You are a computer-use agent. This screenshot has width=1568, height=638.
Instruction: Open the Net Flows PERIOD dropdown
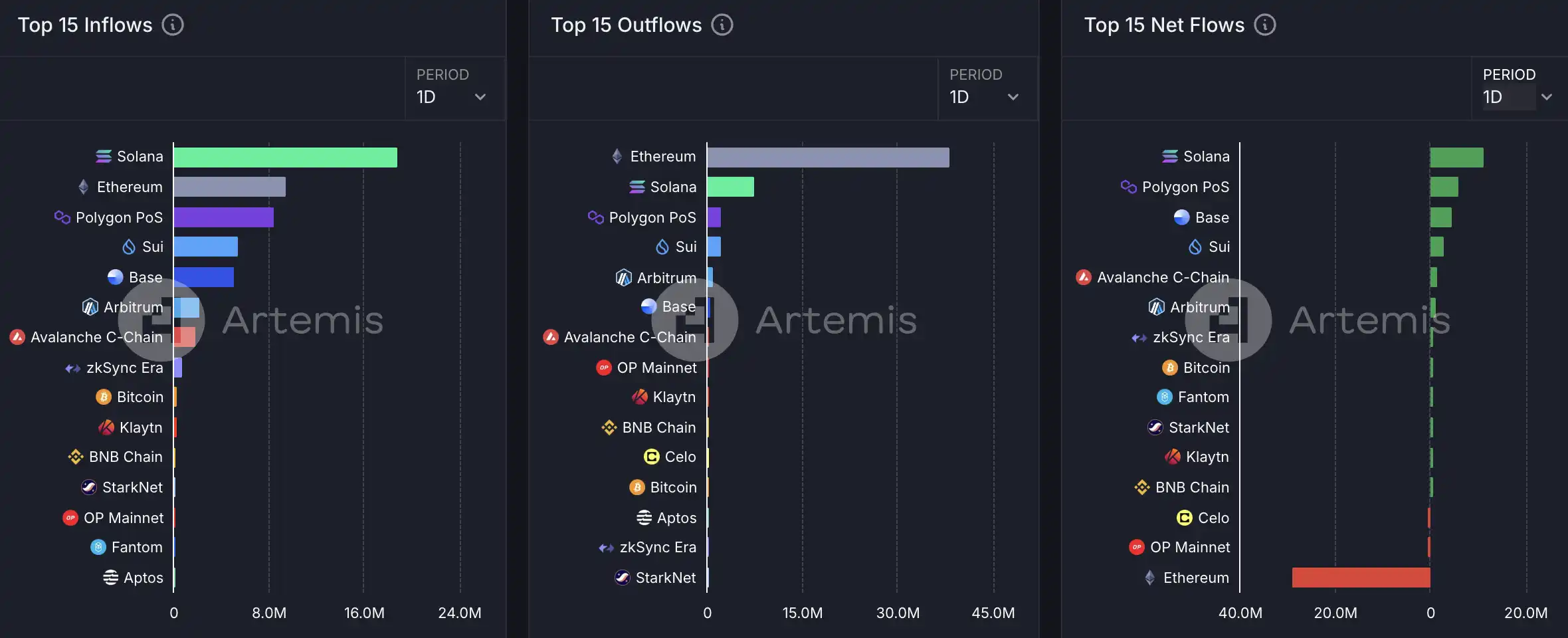1518,96
